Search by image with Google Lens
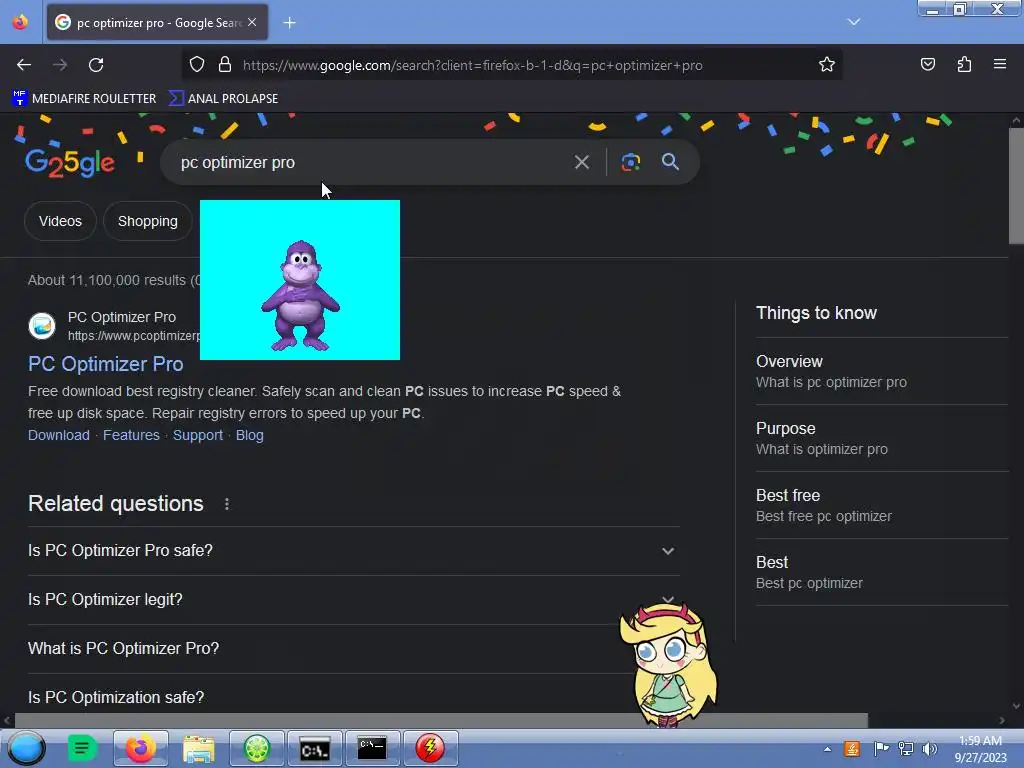 pyautogui.click(x=630, y=162)
